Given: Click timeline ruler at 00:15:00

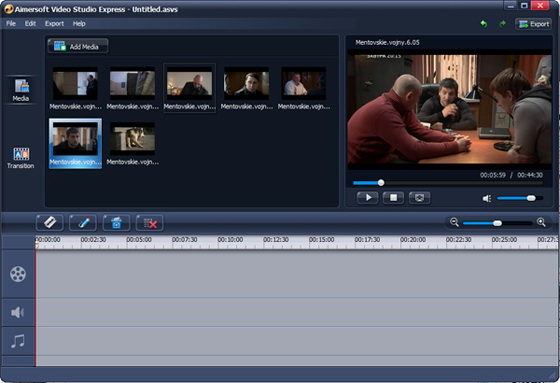Looking at the screenshot, I should 321,239.
